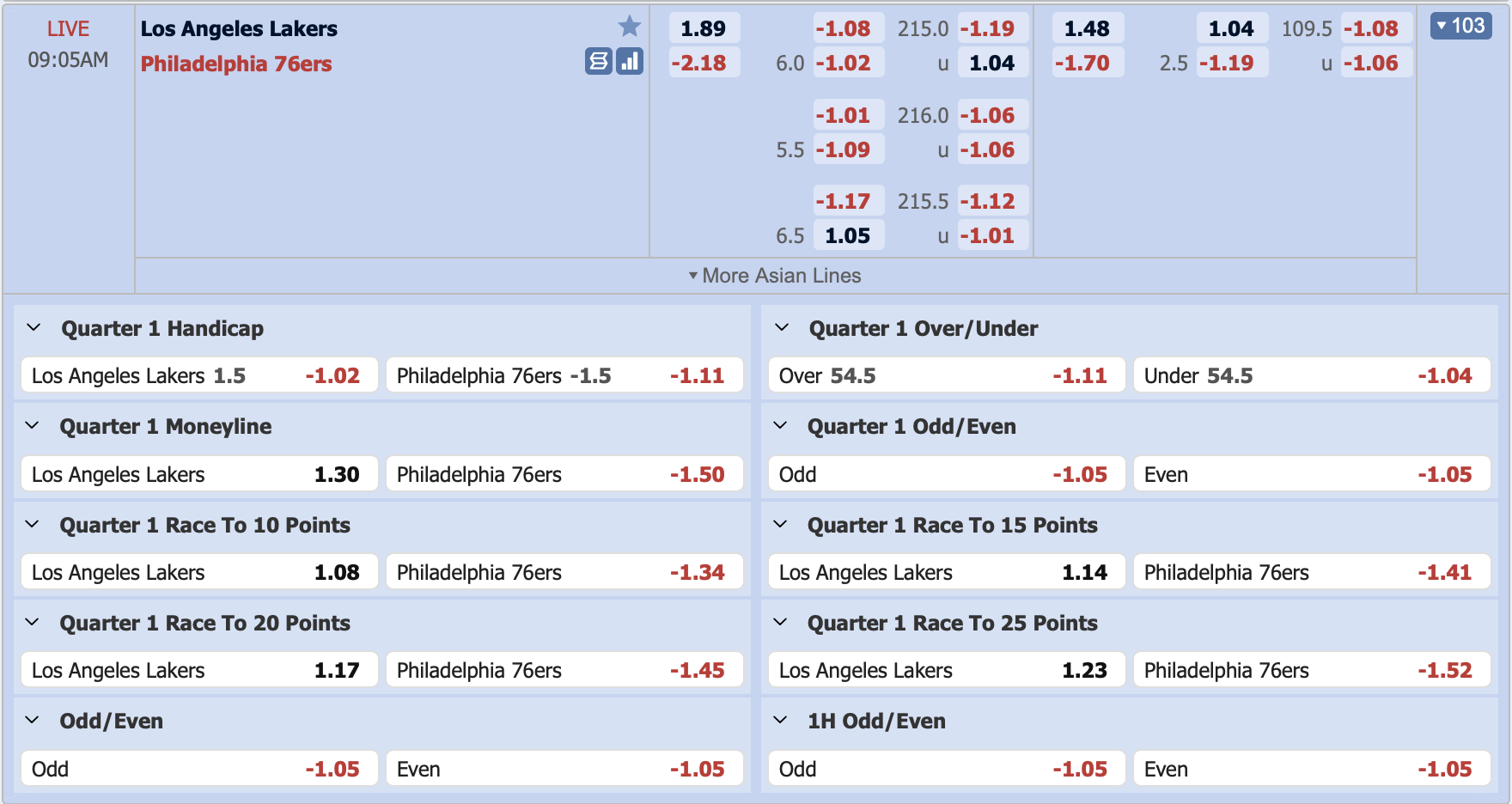Open the Philadelphia 76ers team name link

coord(236,64)
